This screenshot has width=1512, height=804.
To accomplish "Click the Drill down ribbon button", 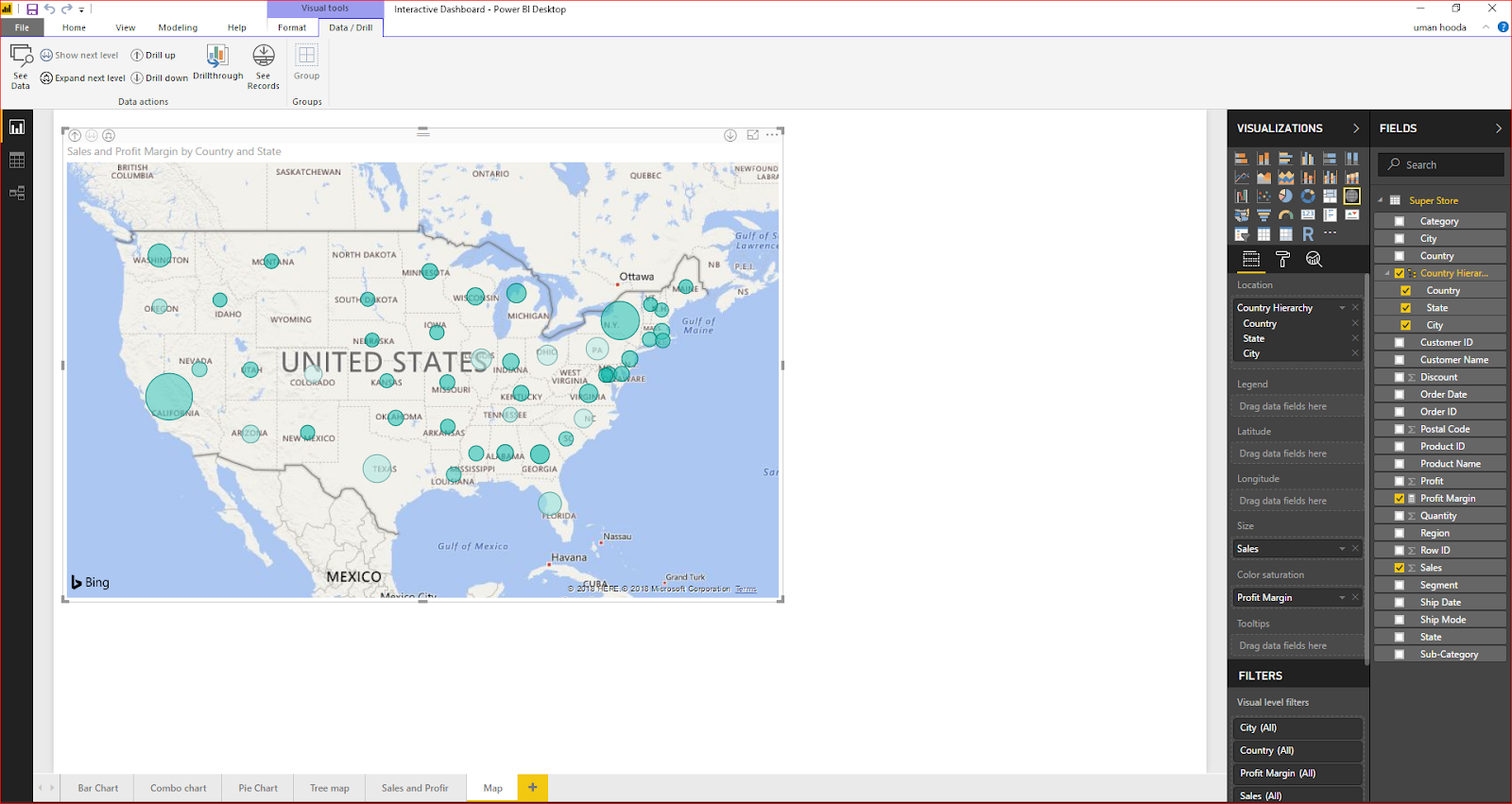I will coord(160,78).
